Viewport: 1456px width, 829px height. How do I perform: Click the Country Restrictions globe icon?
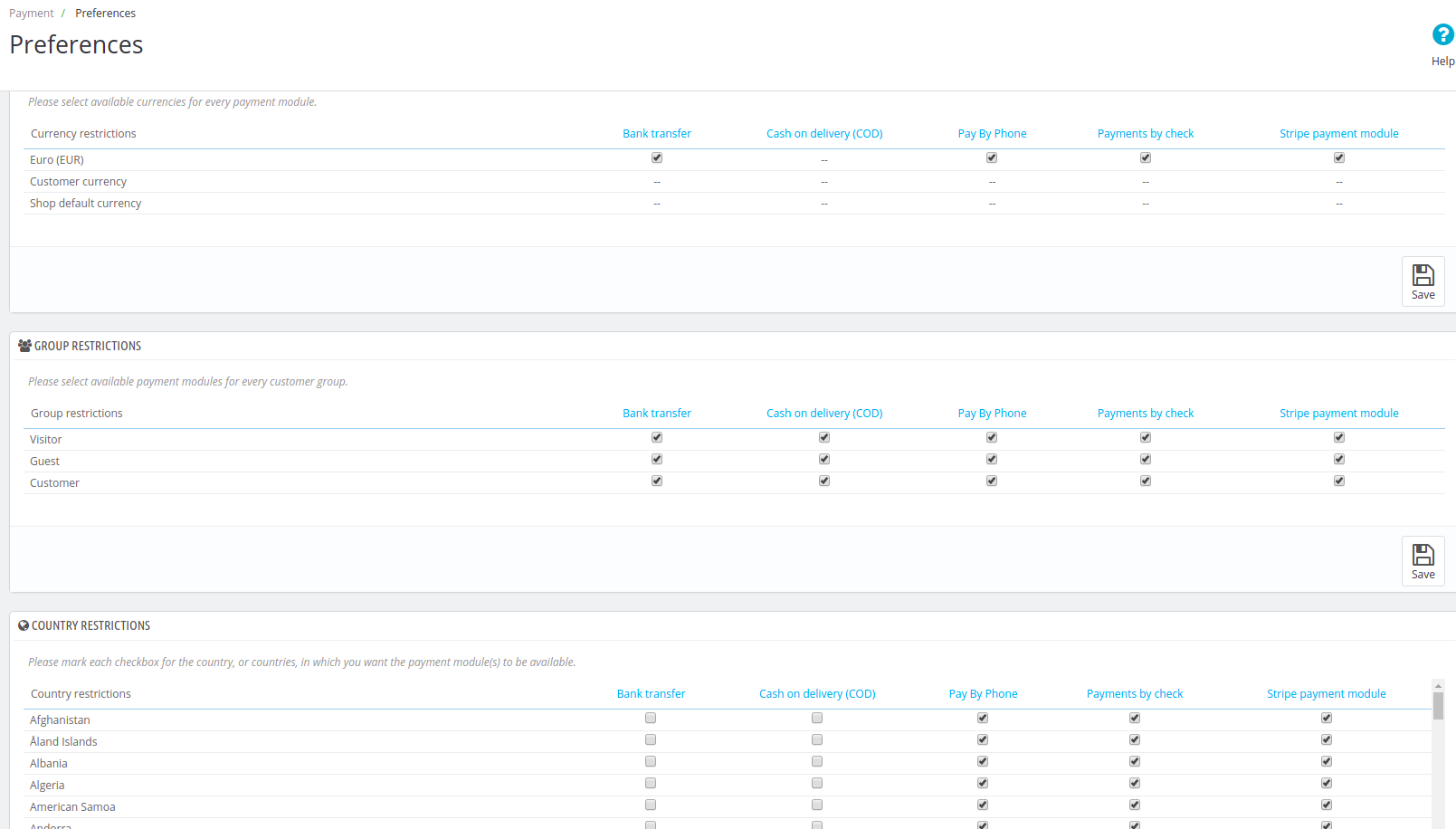24,625
